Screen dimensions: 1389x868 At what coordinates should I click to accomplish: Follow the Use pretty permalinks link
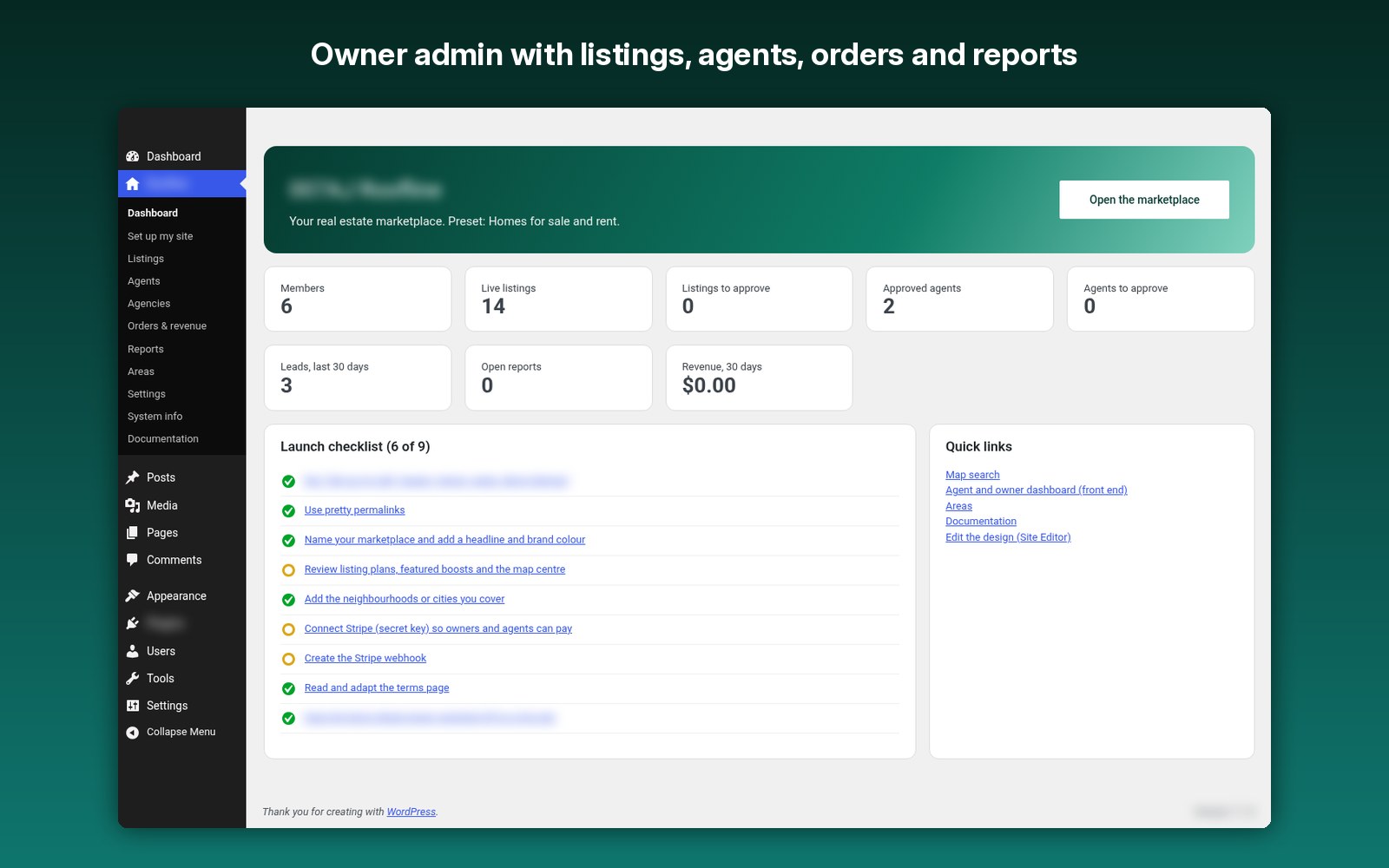click(x=354, y=510)
